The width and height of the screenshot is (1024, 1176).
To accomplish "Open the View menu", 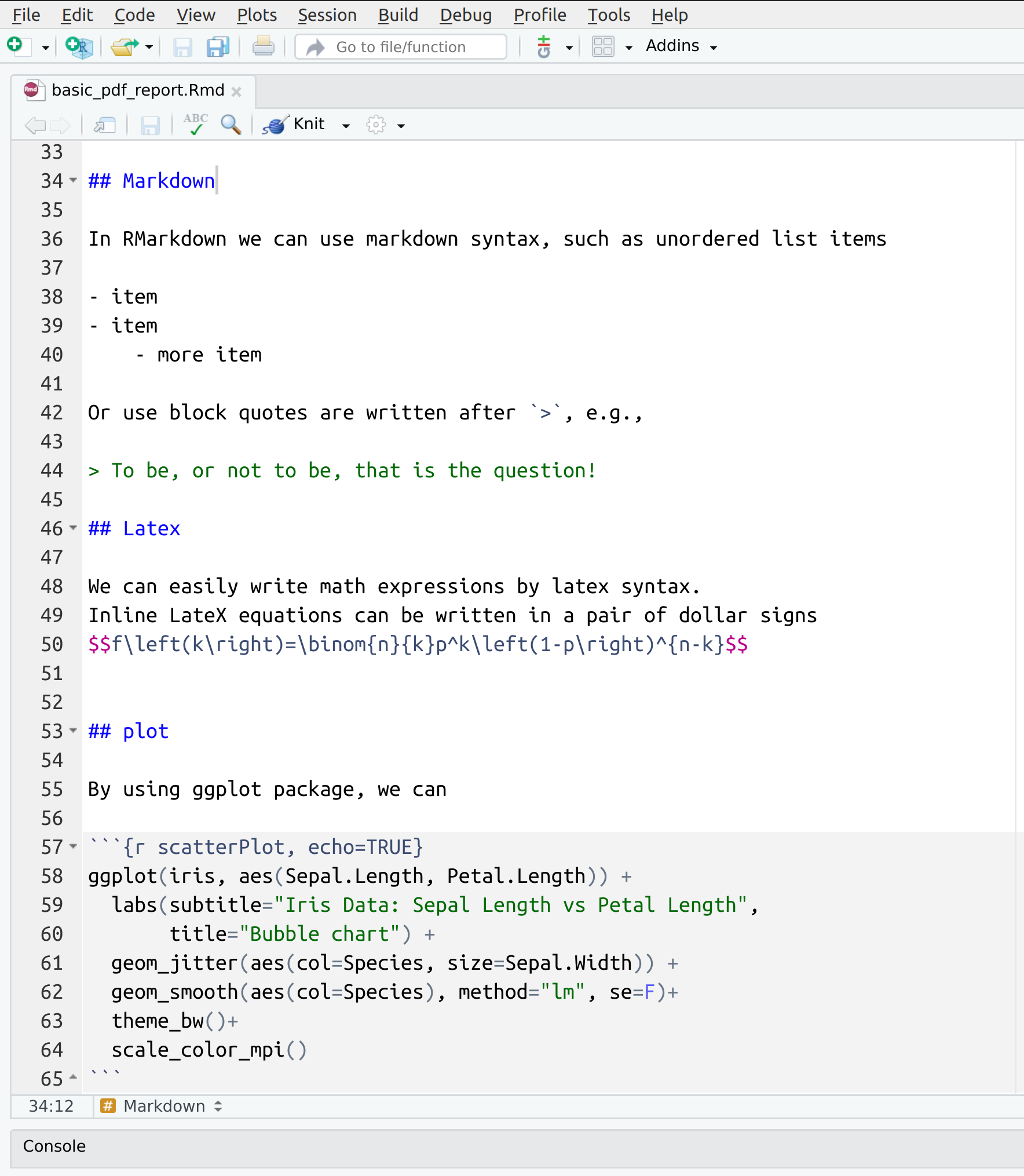I will [x=196, y=15].
